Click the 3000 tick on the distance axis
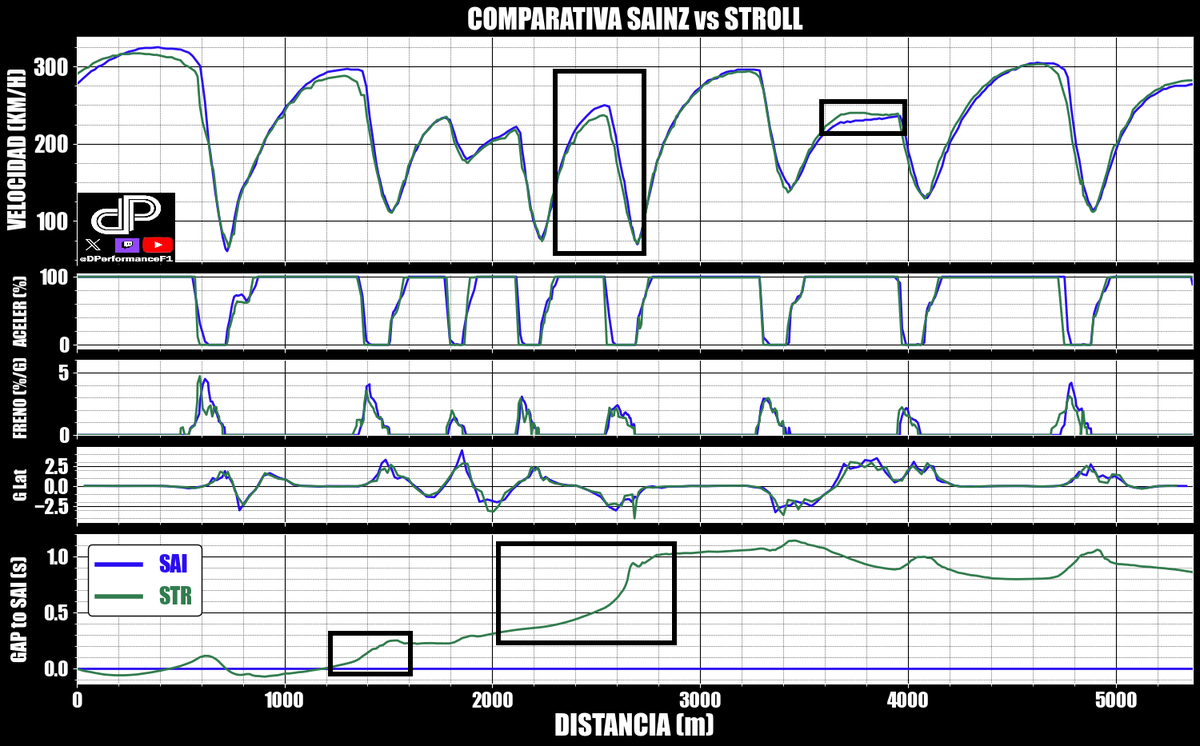Image resolution: width=1200 pixels, height=746 pixels. pyautogui.click(x=700, y=699)
